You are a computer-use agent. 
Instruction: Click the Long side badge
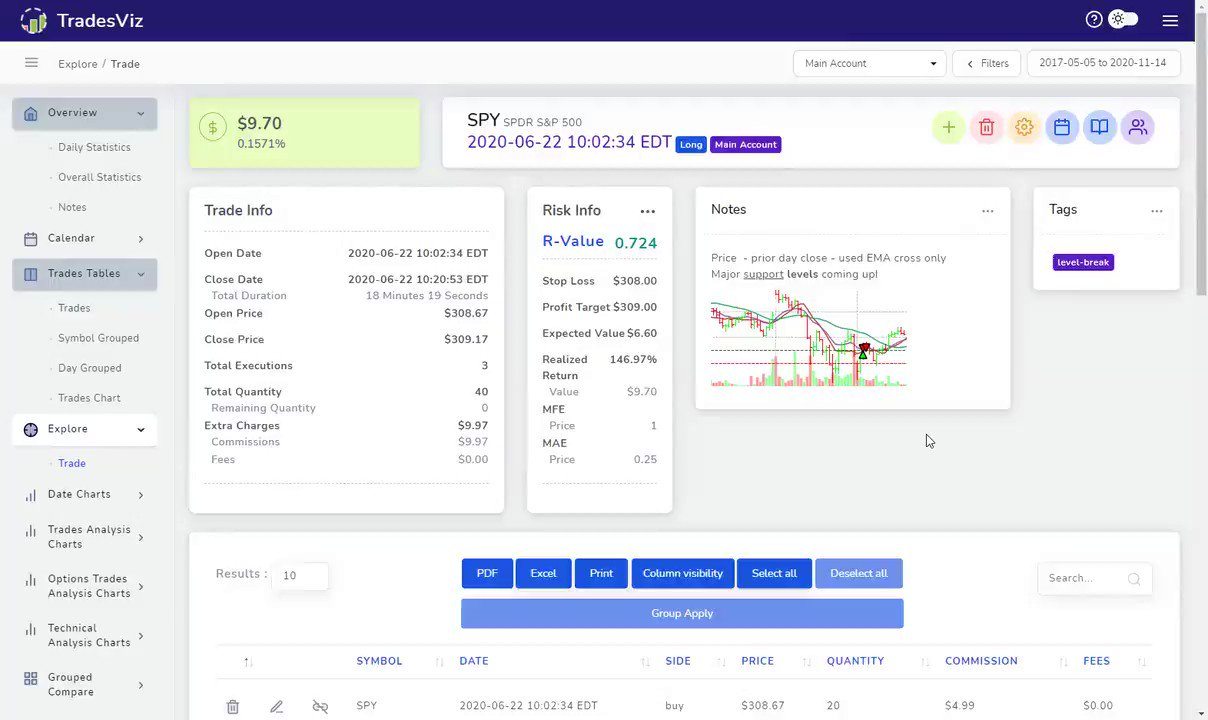click(x=691, y=144)
